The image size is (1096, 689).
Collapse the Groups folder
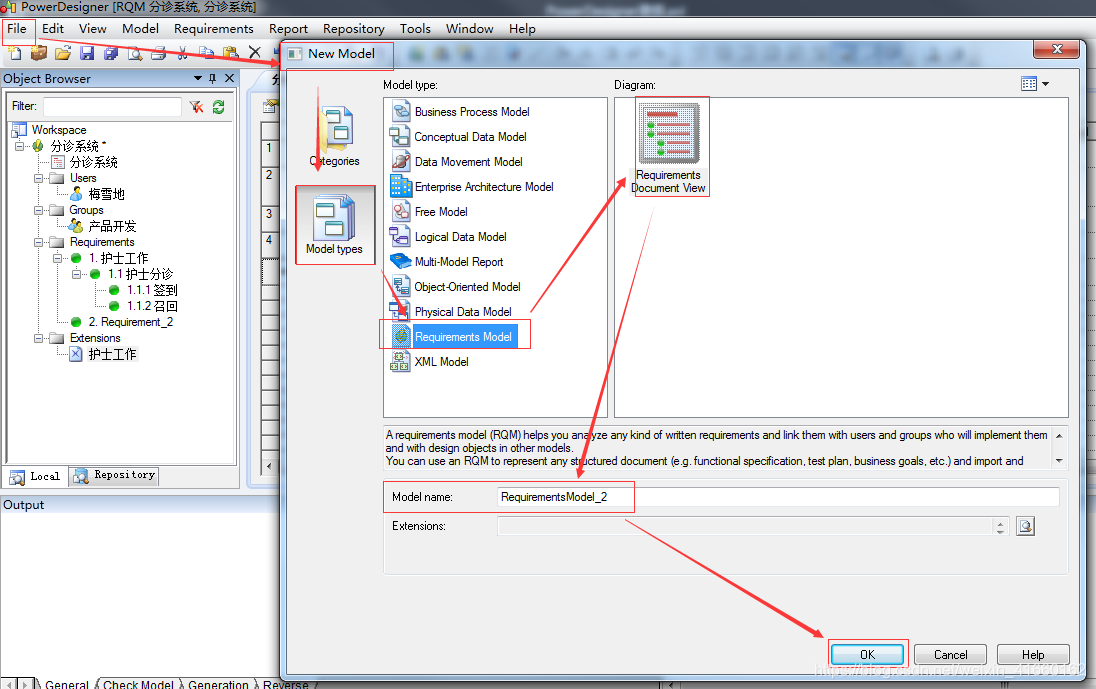pyautogui.click(x=39, y=210)
